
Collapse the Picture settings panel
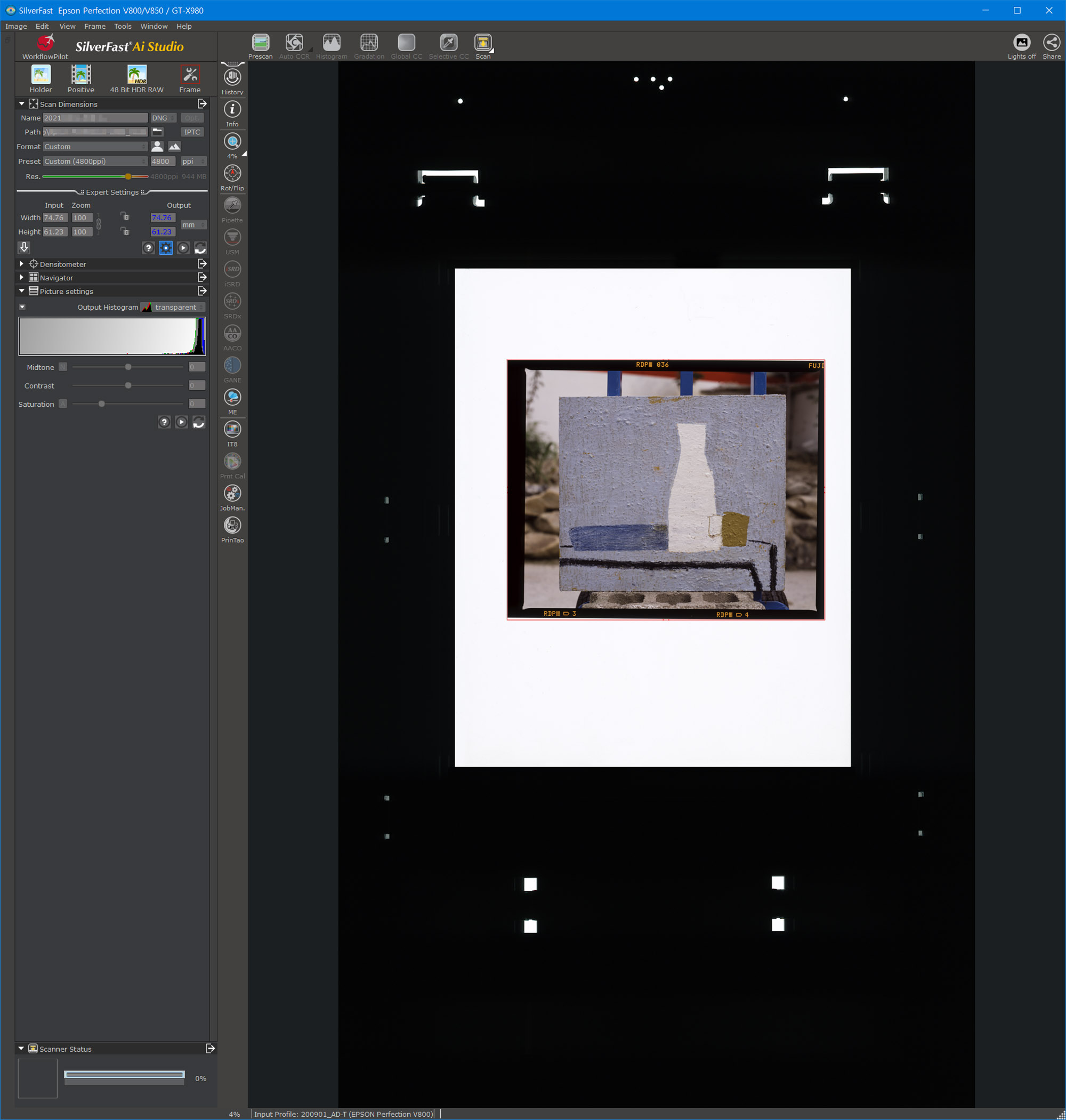(22, 291)
